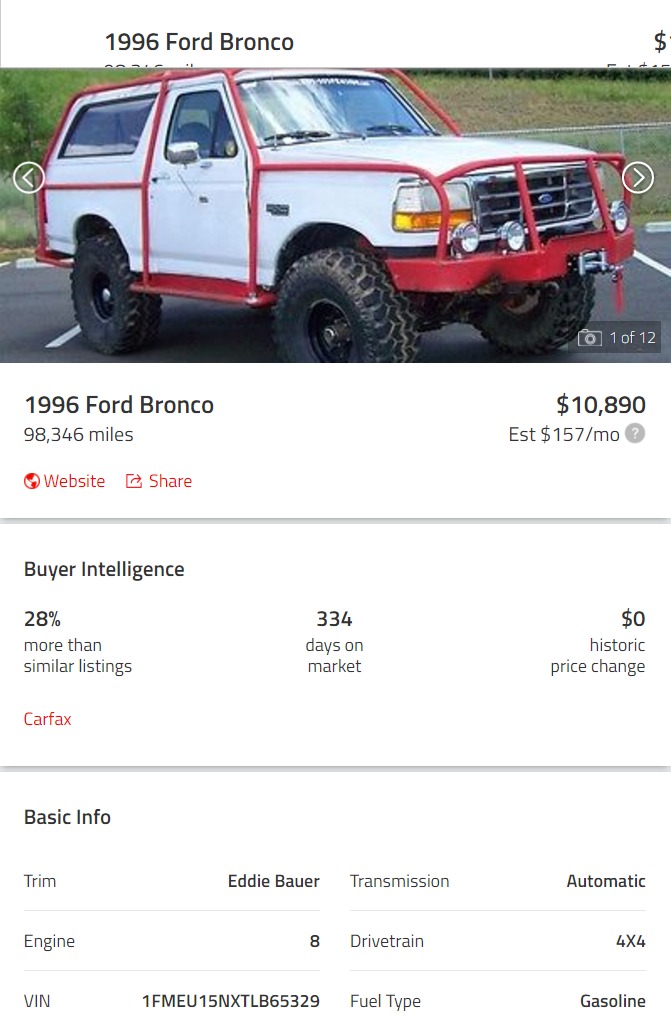The height and width of the screenshot is (1016, 671).
Task: Click the sticky header Bronco title
Action: (199, 42)
